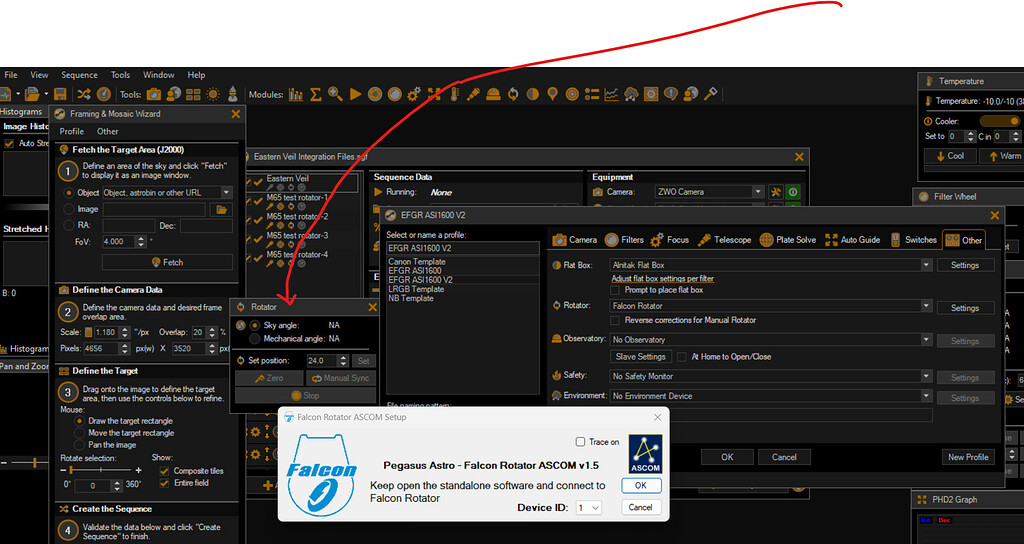Open the sun icon in the Tools group
This screenshot has height=544, width=1024.
[x=213, y=94]
